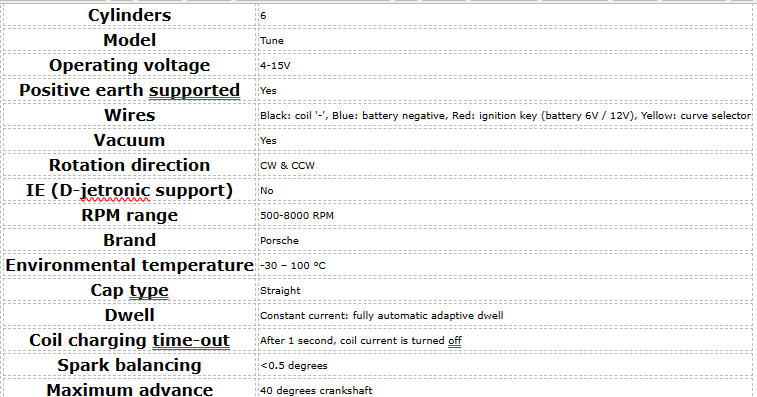Click the underlined word off
757x397 pixels.
pyautogui.click(x=455, y=340)
